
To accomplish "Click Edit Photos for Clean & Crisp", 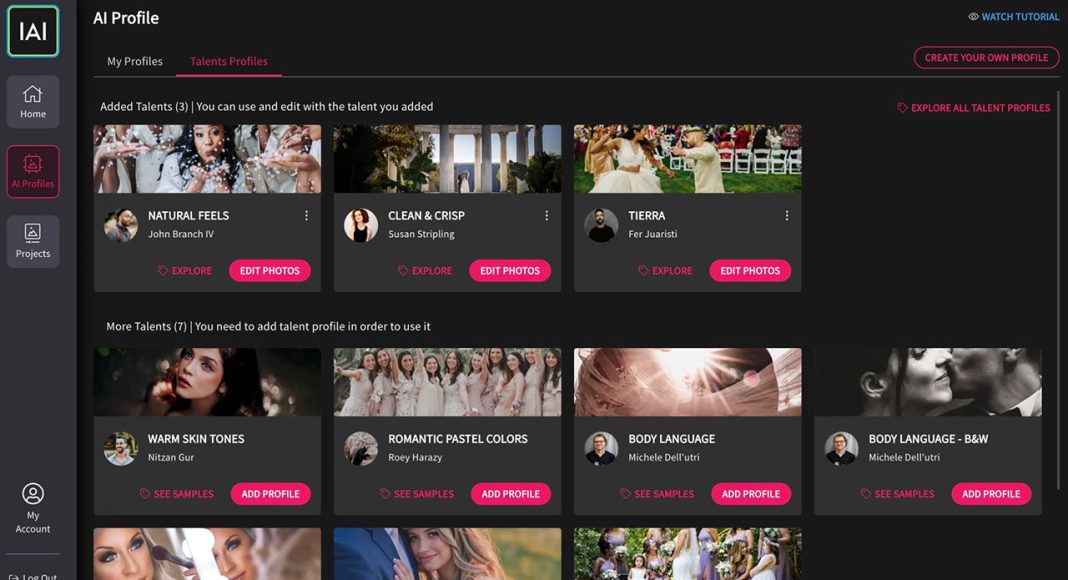I will pyautogui.click(x=509, y=271).
